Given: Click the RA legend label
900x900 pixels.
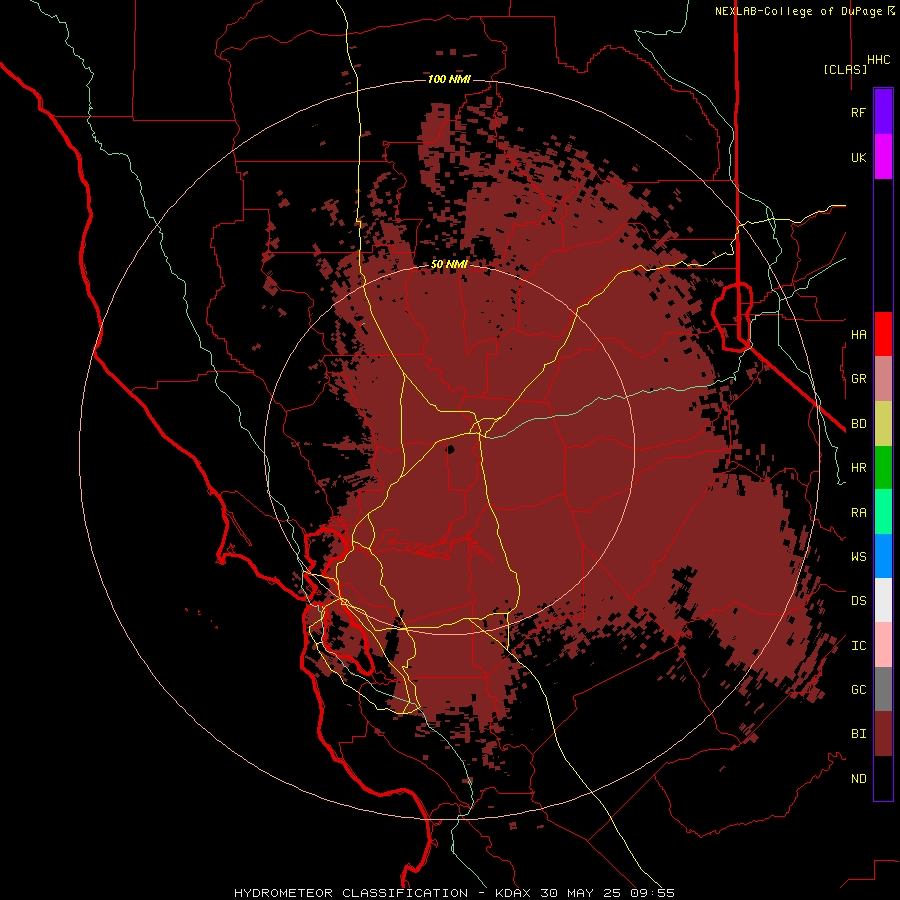Looking at the screenshot, I should tap(858, 512).
